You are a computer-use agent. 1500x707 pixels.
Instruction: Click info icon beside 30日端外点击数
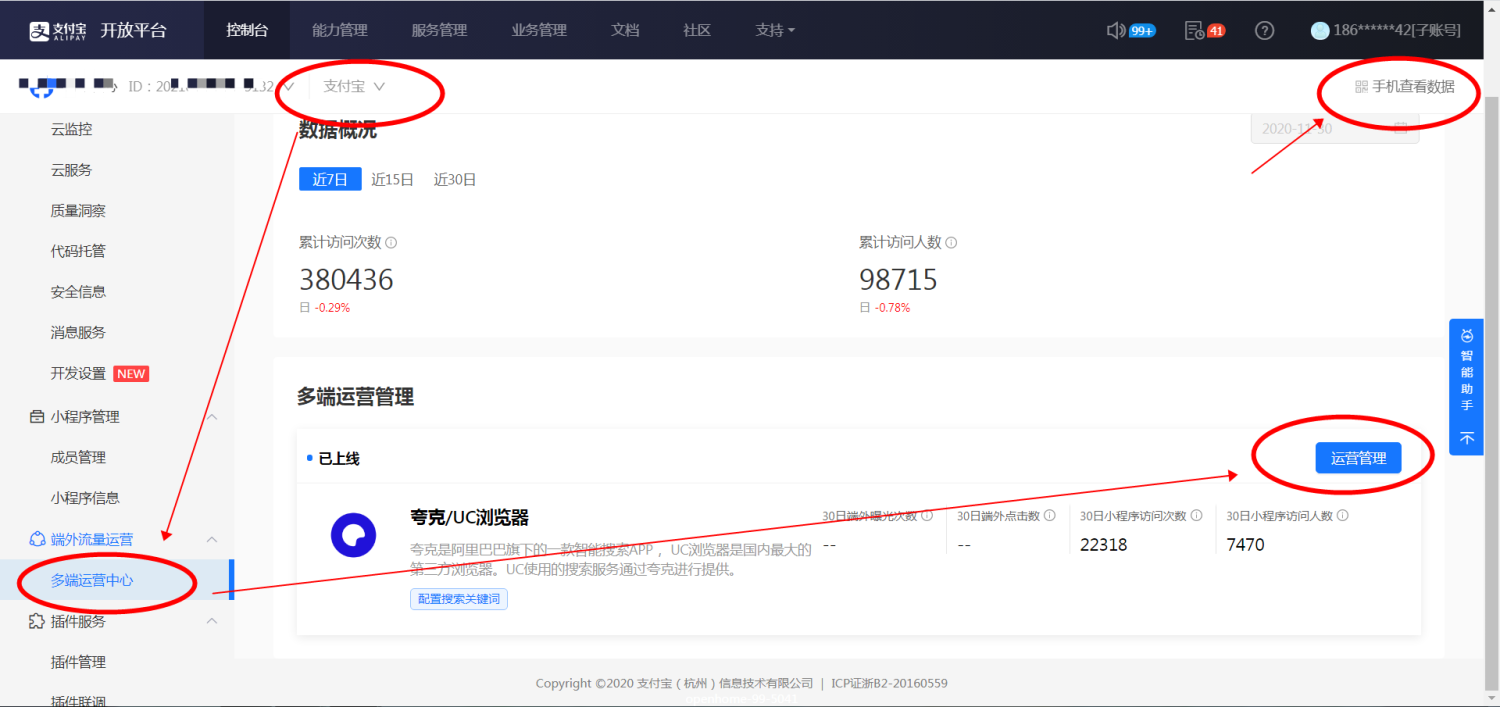(x=1049, y=516)
